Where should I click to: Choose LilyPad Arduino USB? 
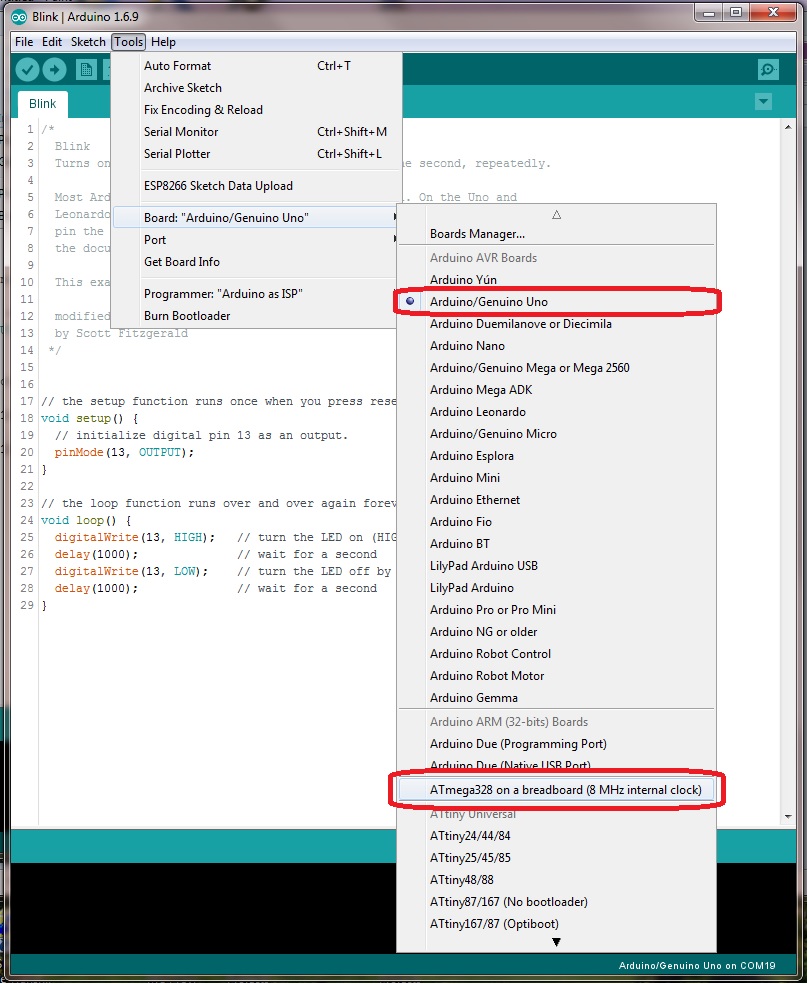tap(557, 565)
